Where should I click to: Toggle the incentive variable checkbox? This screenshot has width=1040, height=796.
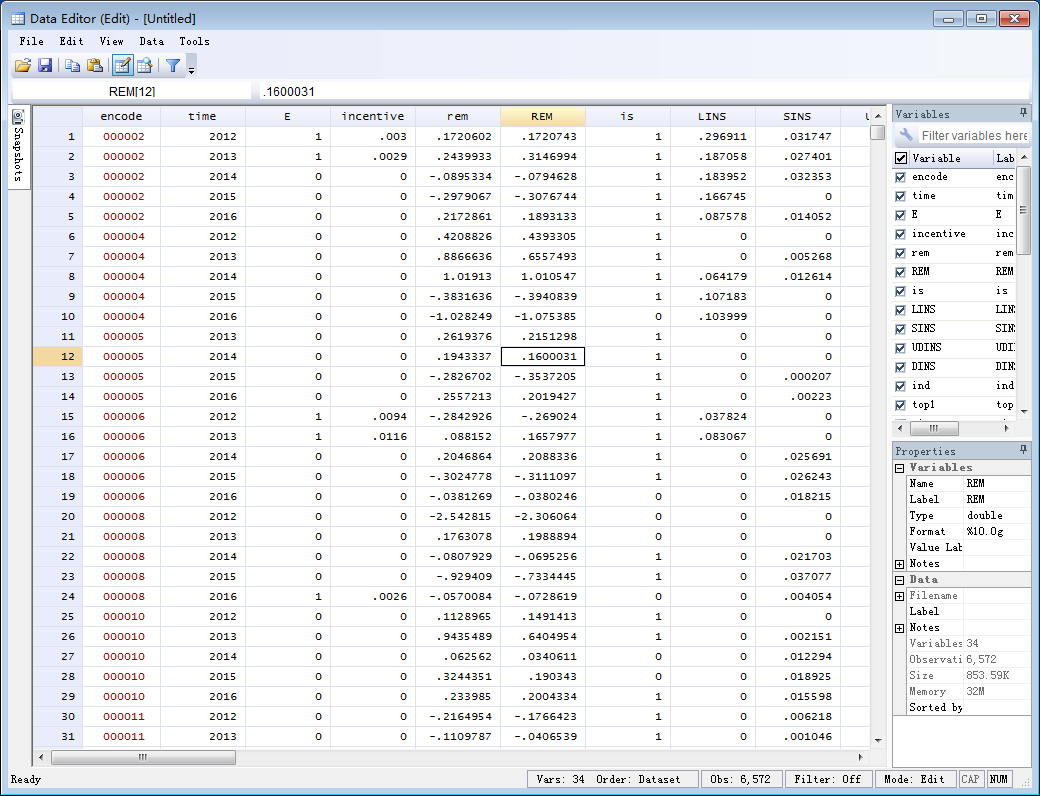click(x=901, y=234)
